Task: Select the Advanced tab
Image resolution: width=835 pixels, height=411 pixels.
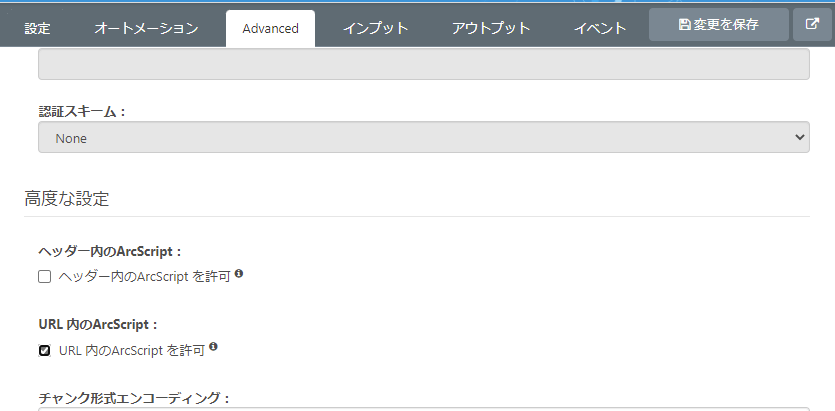Action: 270,28
